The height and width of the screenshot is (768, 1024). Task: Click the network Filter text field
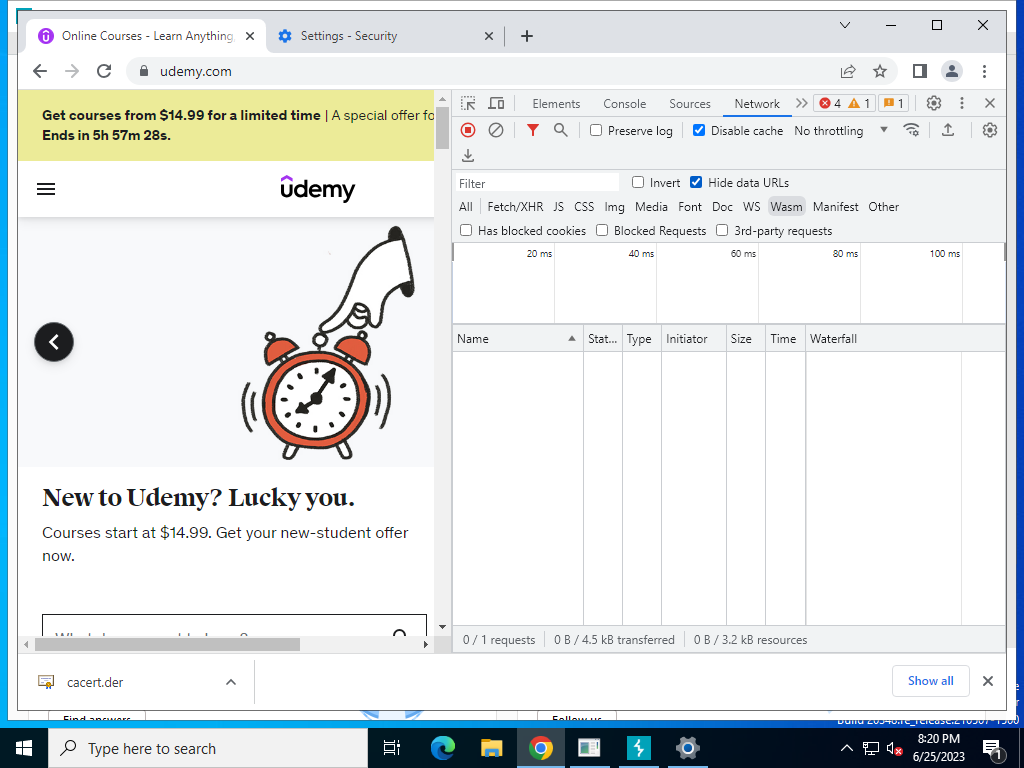(x=537, y=183)
